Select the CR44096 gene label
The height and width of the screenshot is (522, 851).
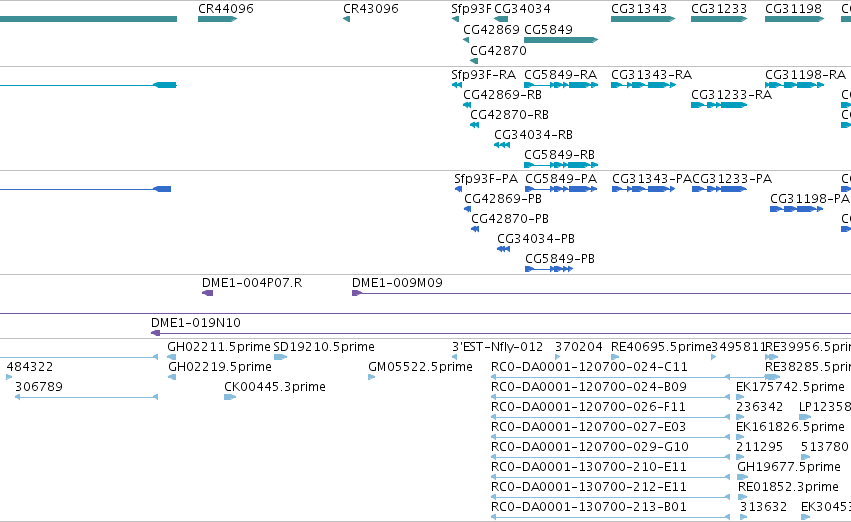tap(225, 9)
